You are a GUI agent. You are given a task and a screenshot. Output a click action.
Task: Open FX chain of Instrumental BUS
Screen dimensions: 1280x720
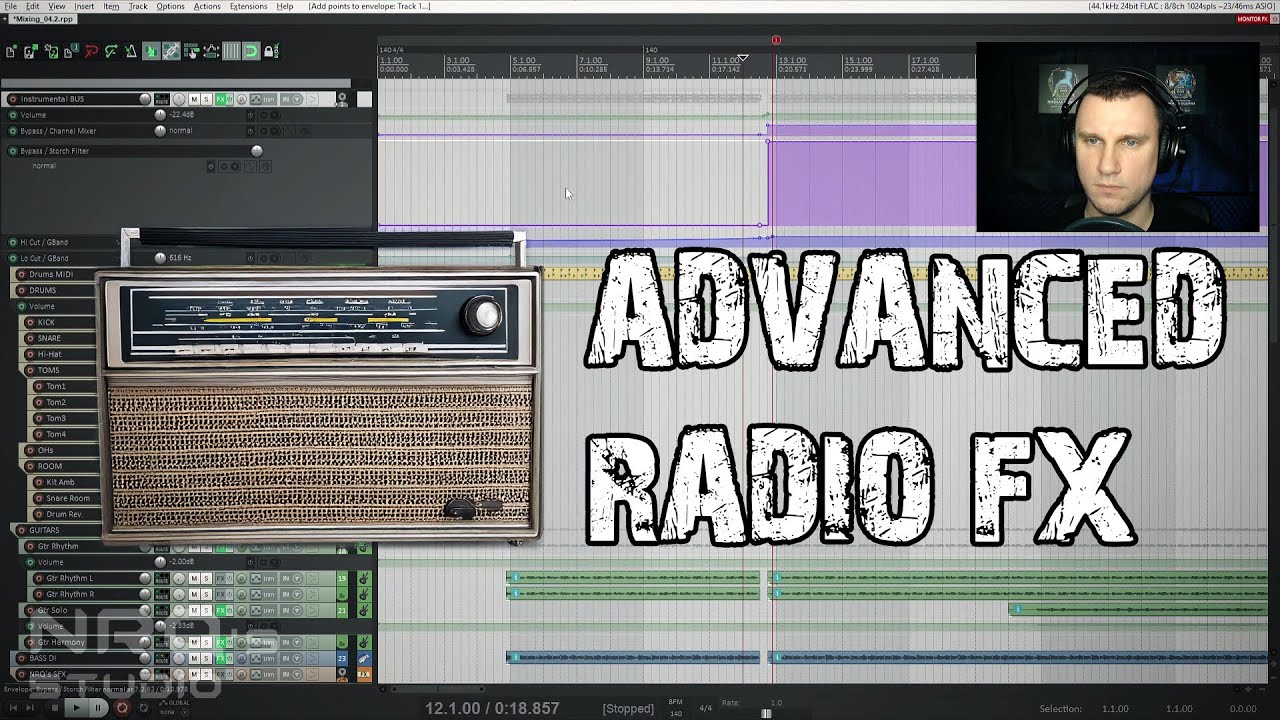click(x=220, y=99)
